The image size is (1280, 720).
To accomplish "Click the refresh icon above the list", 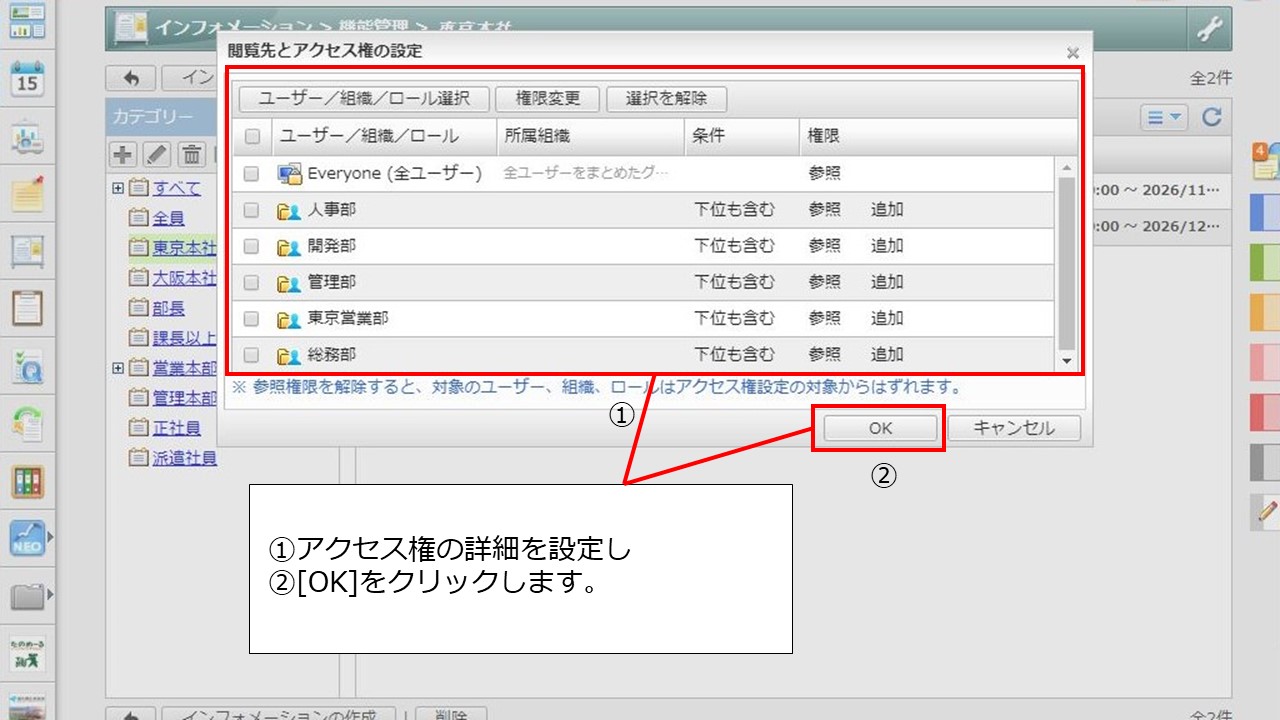I will pos(1211,117).
